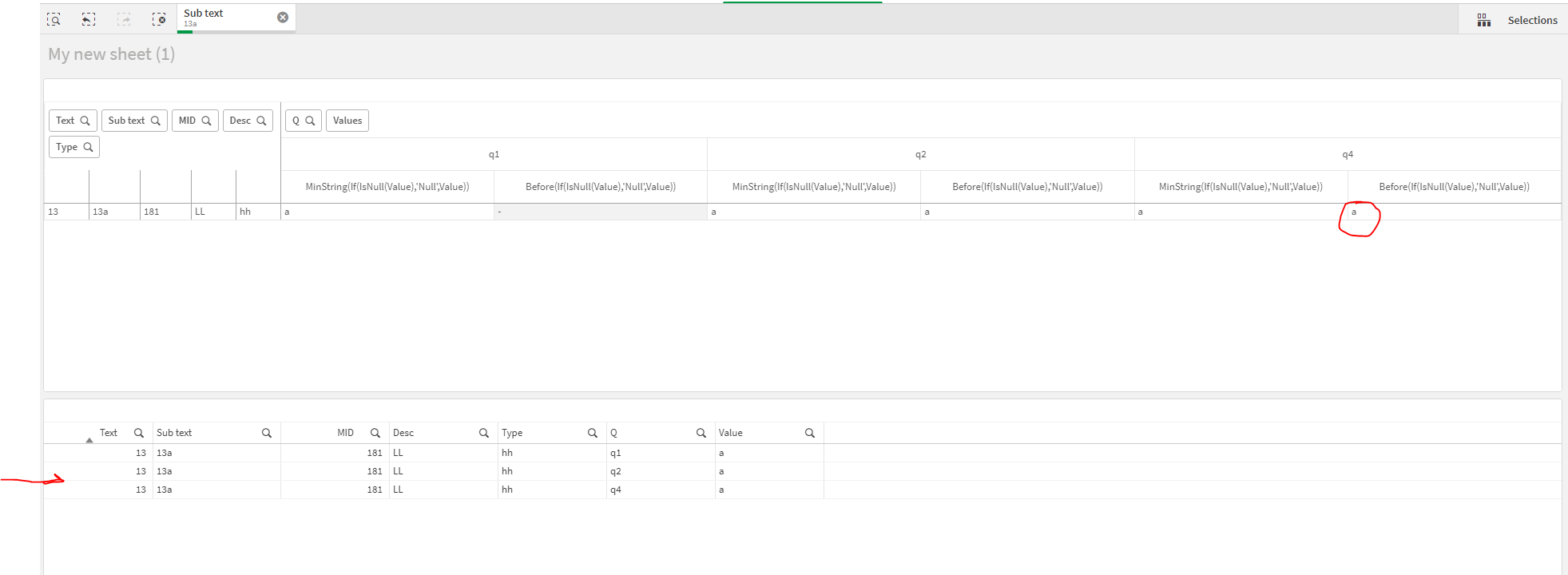The height and width of the screenshot is (575, 1568).
Task: Search the Desc pivot field
Action: click(x=261, y=121)
